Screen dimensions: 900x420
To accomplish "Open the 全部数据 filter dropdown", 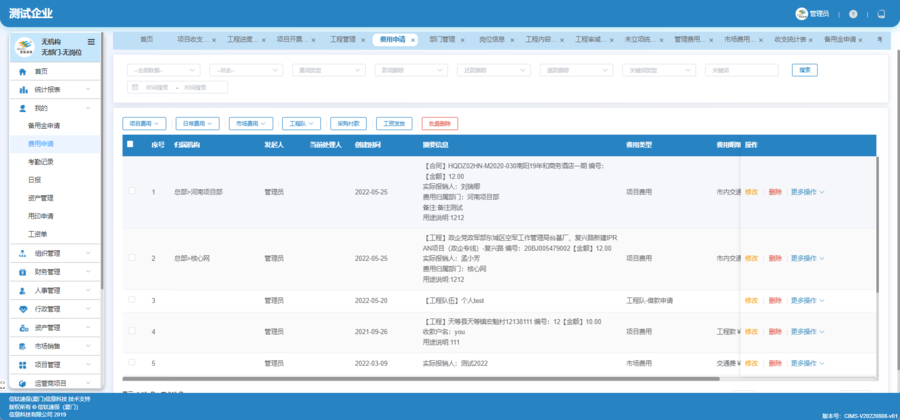I will (x=164, y=70).
